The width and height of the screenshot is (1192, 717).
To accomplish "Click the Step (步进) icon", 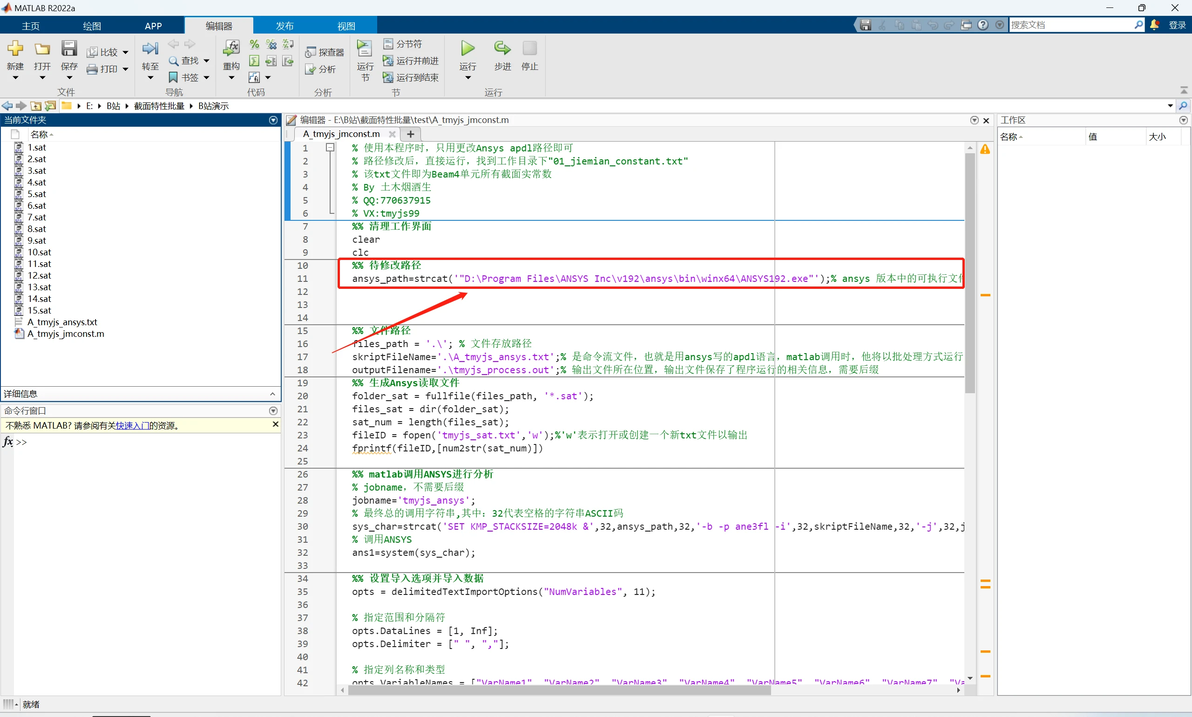I will [x=502, y=49].
